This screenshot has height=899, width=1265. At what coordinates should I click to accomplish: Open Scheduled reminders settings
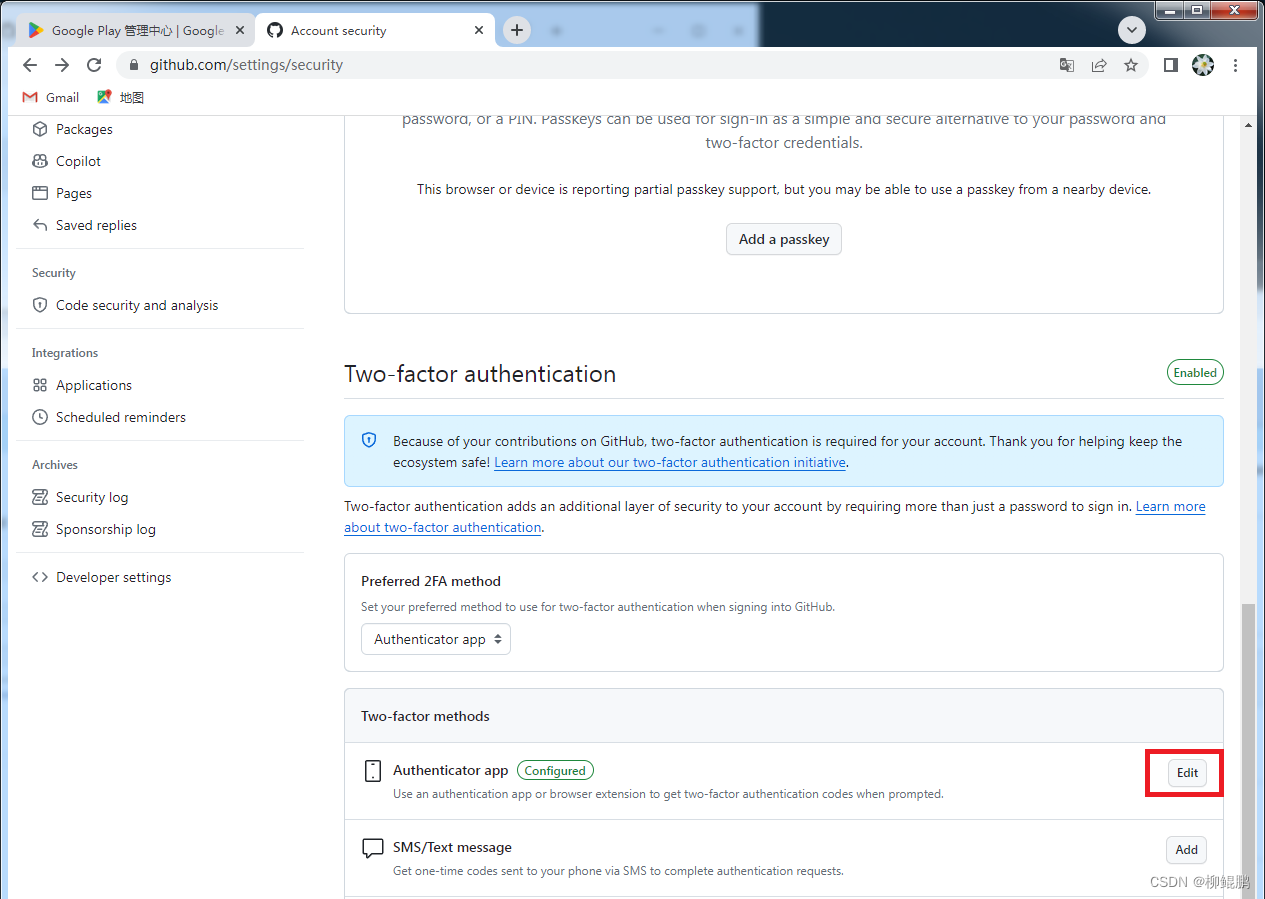click(x=118, y=417)
